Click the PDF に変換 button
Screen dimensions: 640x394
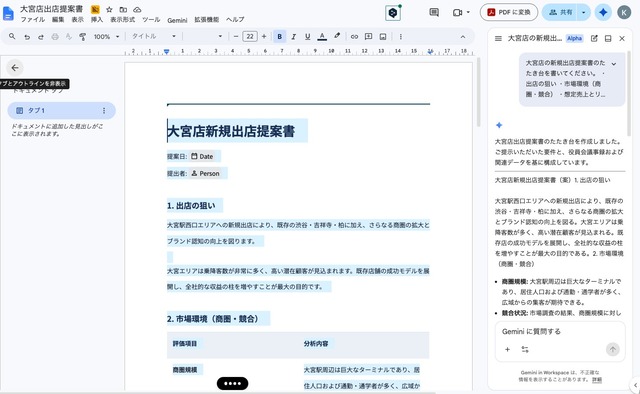pos(509,12)
